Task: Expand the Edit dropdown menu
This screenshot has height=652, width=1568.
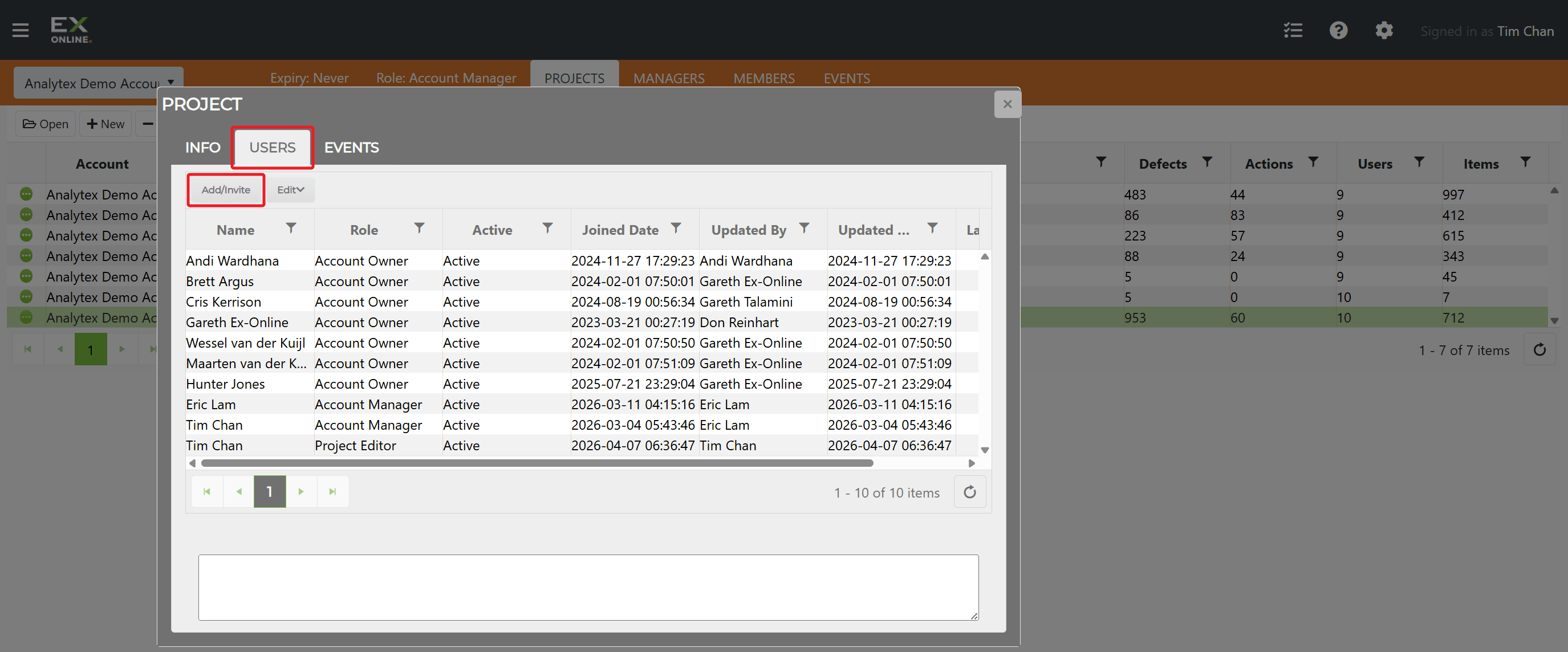Action: coord(290,190)
